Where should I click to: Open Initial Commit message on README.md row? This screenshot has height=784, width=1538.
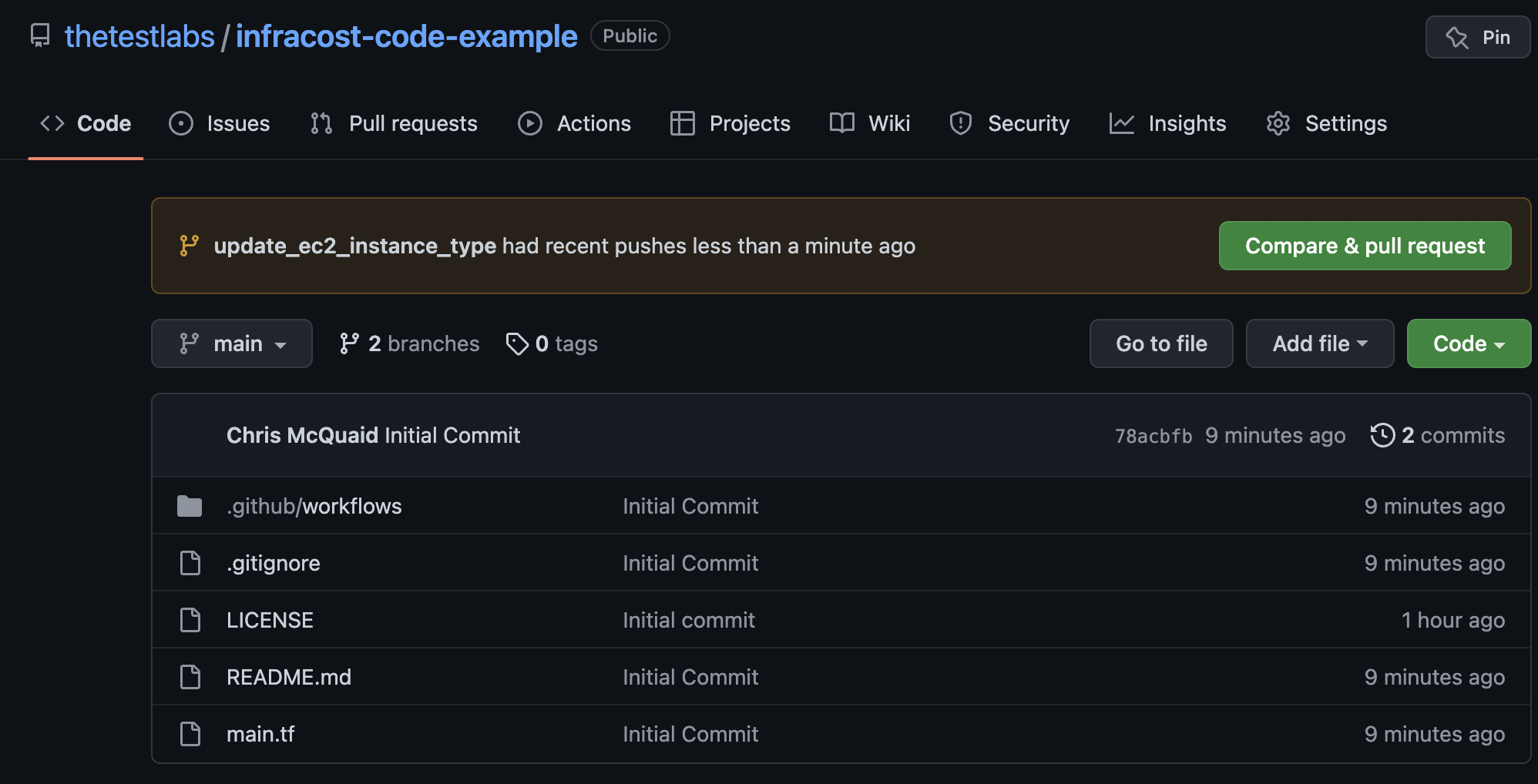[690, 677]
